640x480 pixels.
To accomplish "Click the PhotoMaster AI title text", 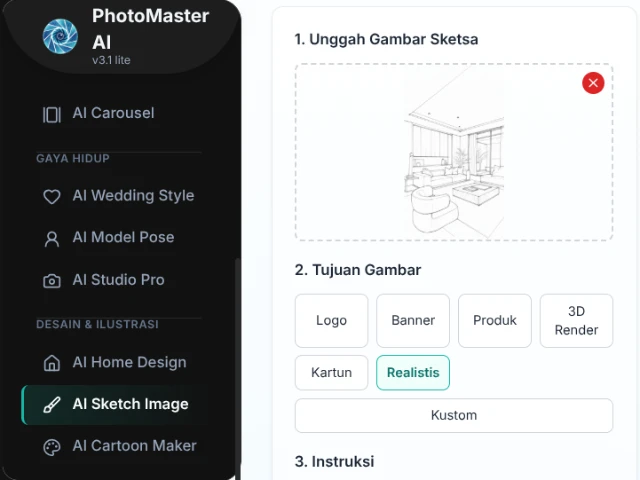I will tap(151, 29).
